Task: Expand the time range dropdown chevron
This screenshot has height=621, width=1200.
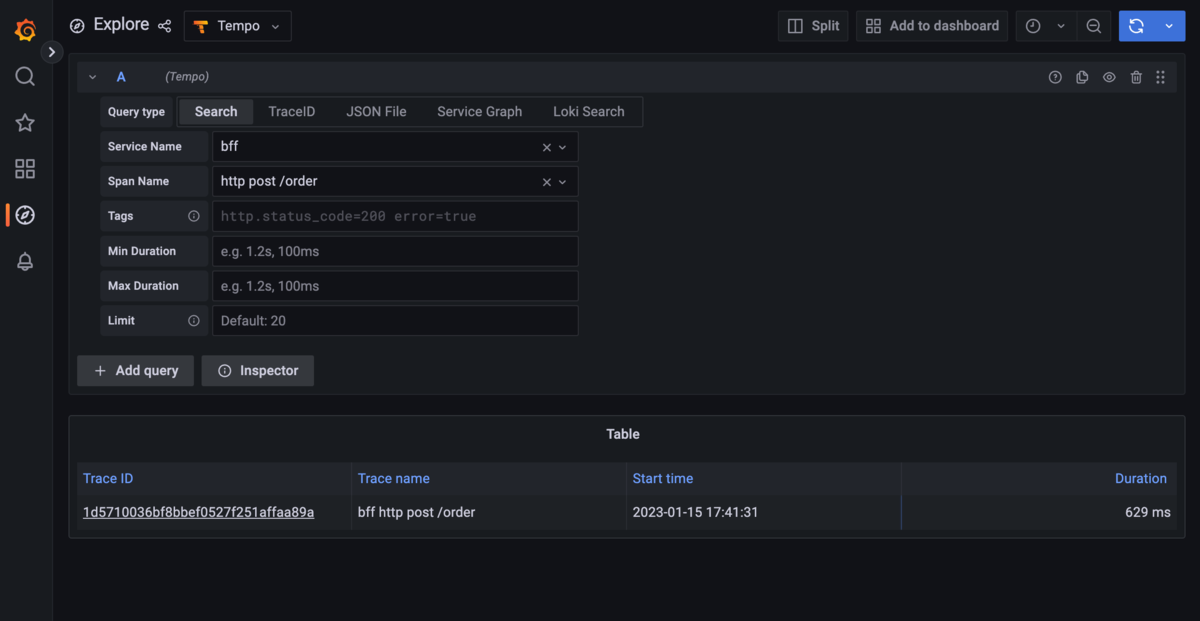Action: click(x=1061, y=26)
